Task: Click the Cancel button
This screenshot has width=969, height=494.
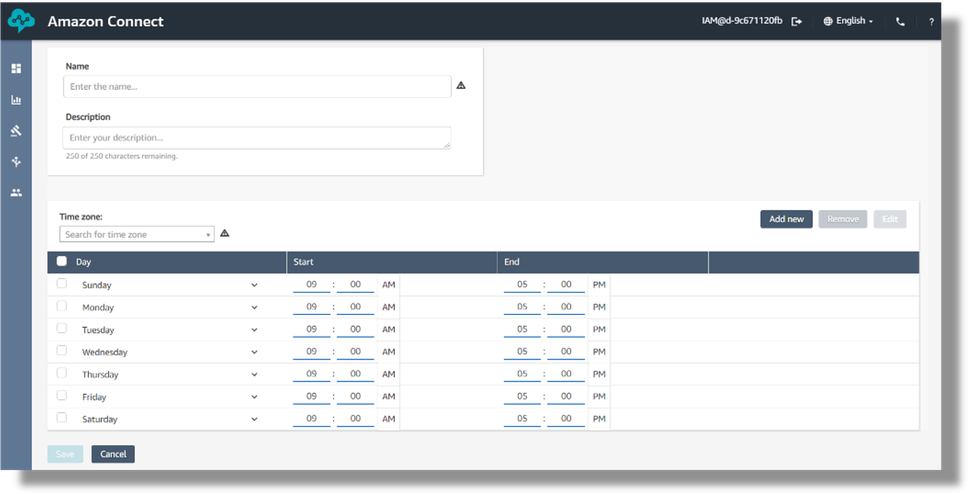Action: [113, 454]
